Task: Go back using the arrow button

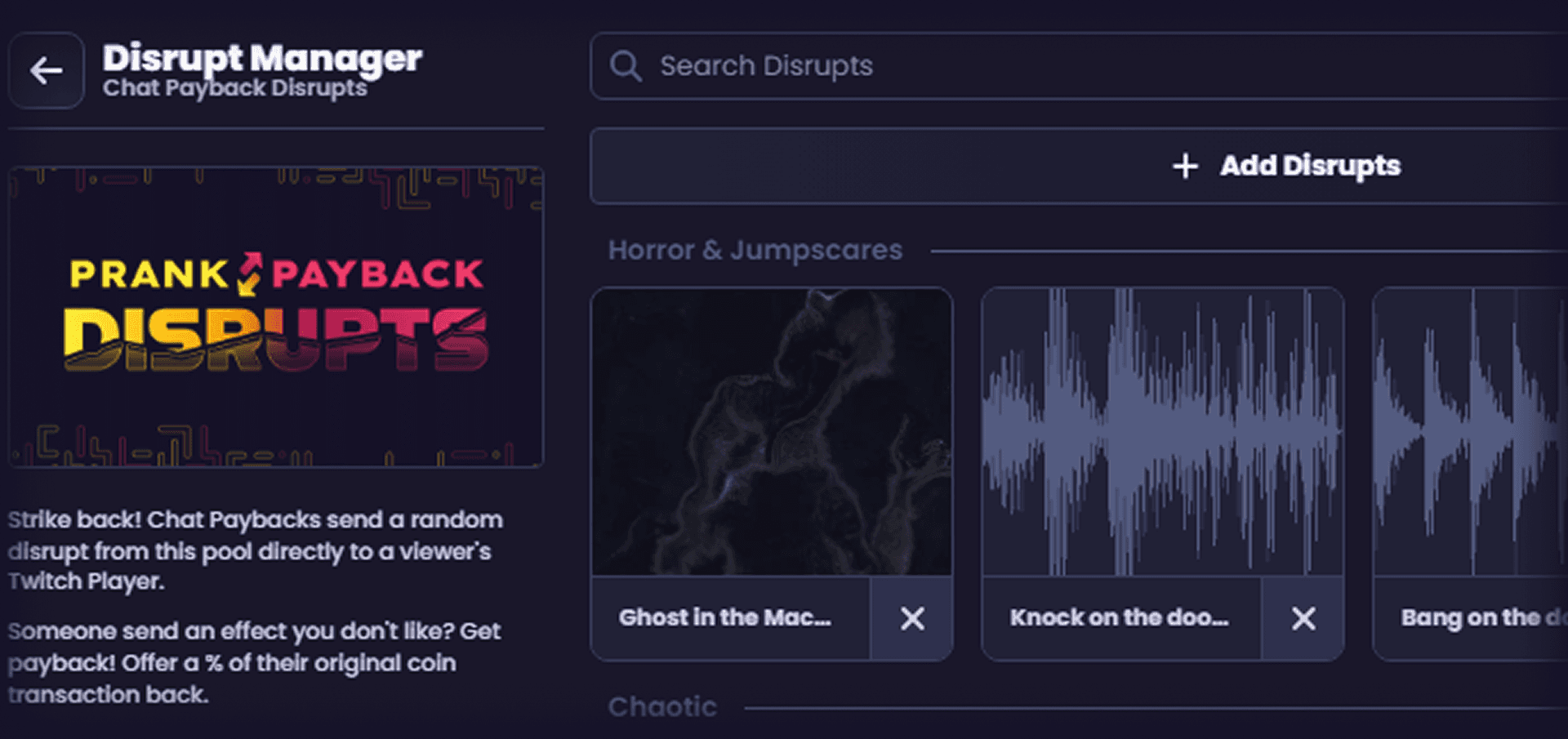Action: pyautogui.click(x=47, y=71)
